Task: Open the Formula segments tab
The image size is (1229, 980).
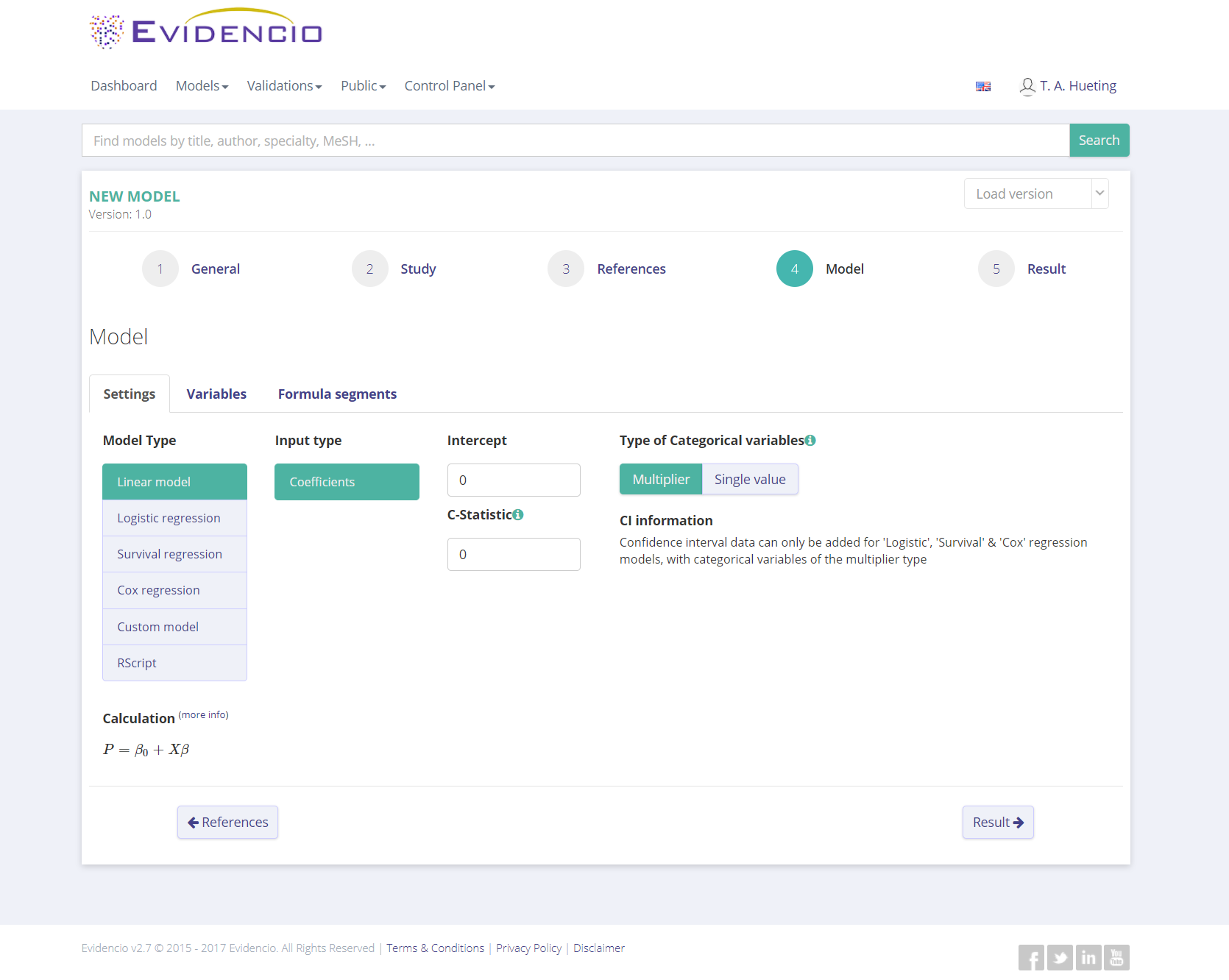Action: pos(337,394)
